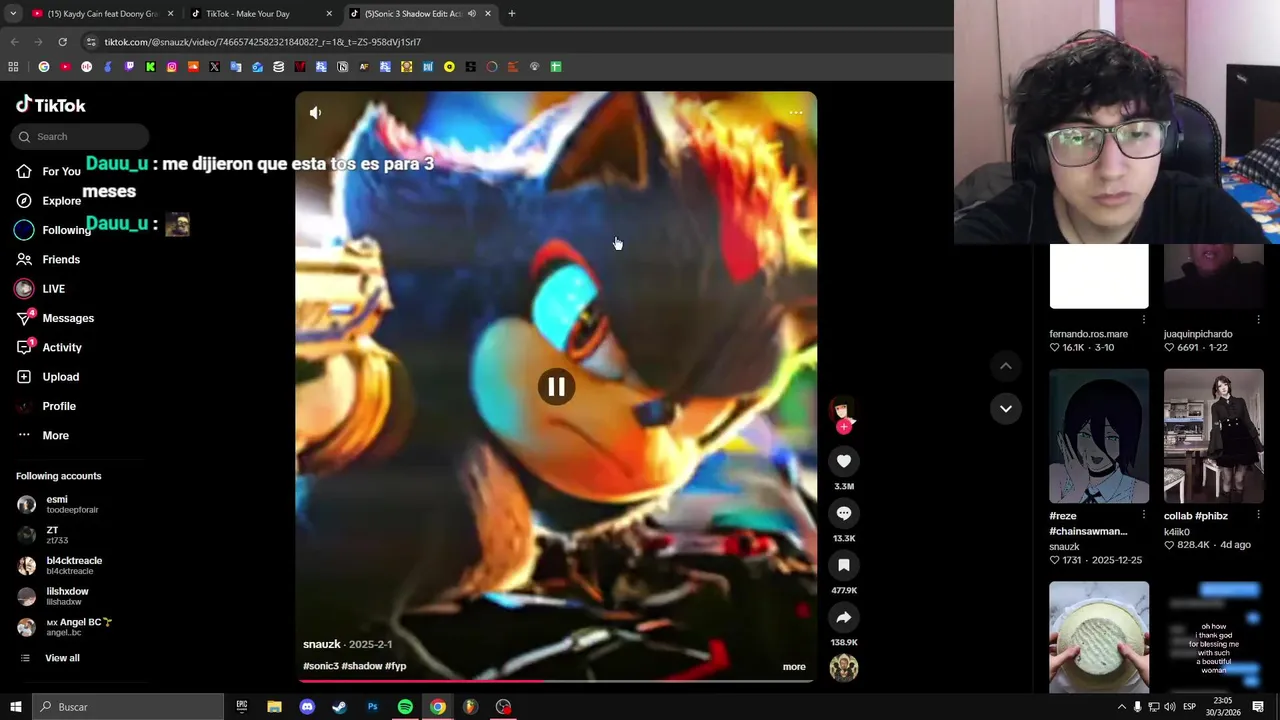Switch to TikTok - Make Your Day tab
Viewport: 1280px width, 720px height.
[262, 14]
